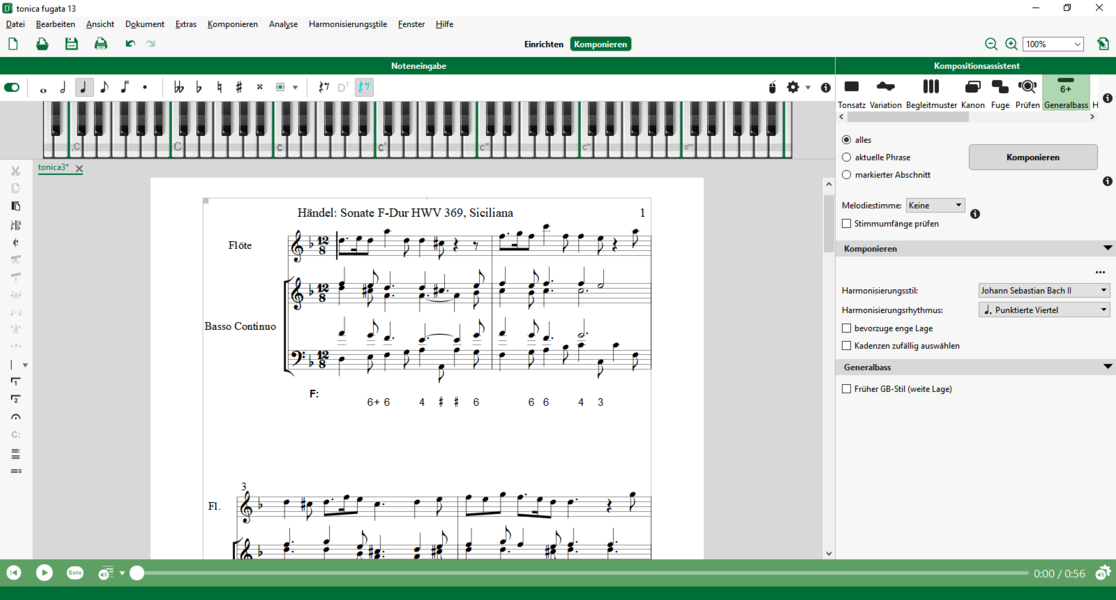Save the document via floppy disk icon
1116x600 pixels.
[x=71, y=44]
